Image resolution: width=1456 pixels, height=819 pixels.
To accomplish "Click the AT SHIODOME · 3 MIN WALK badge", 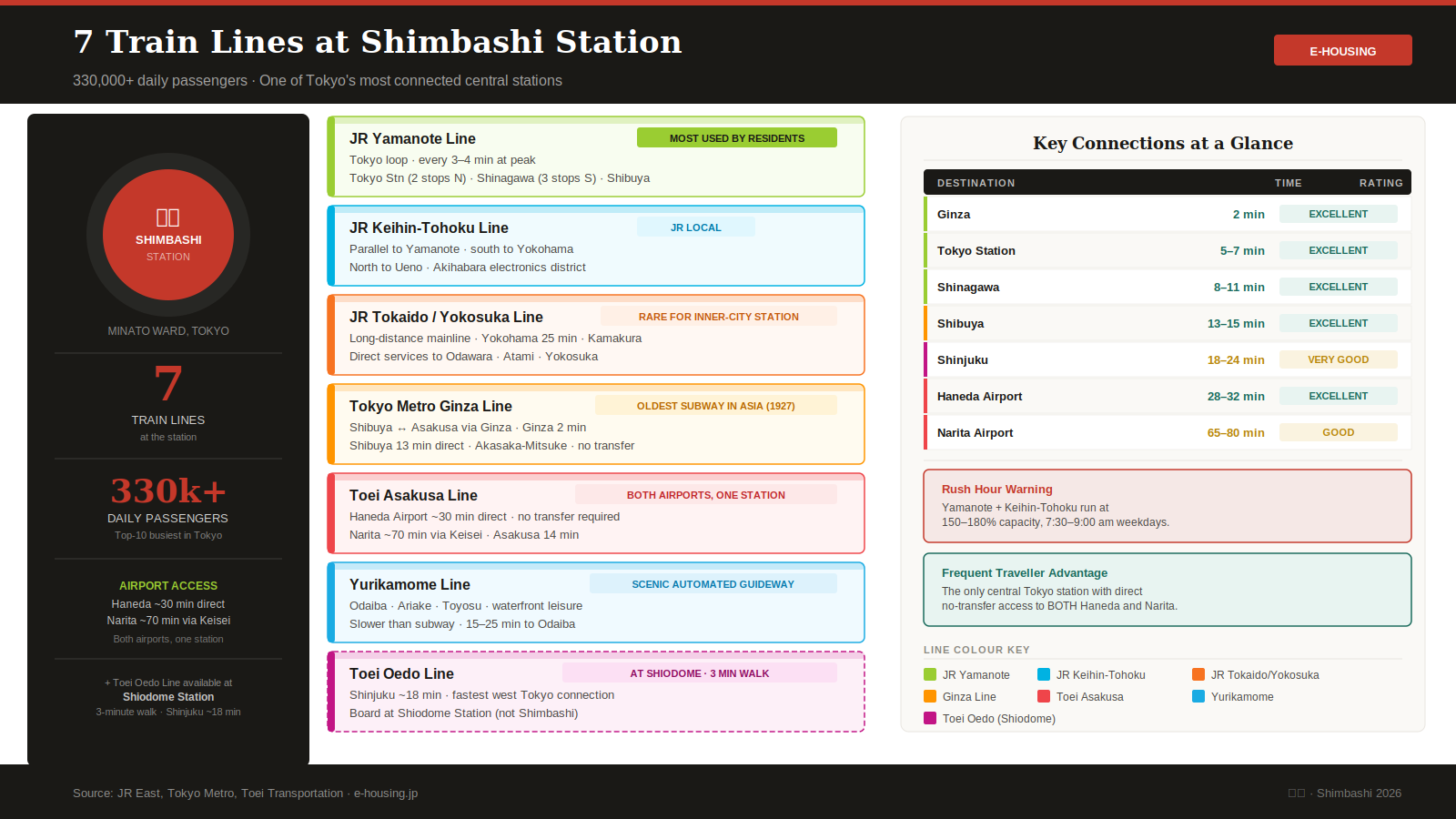I will 700,673.
